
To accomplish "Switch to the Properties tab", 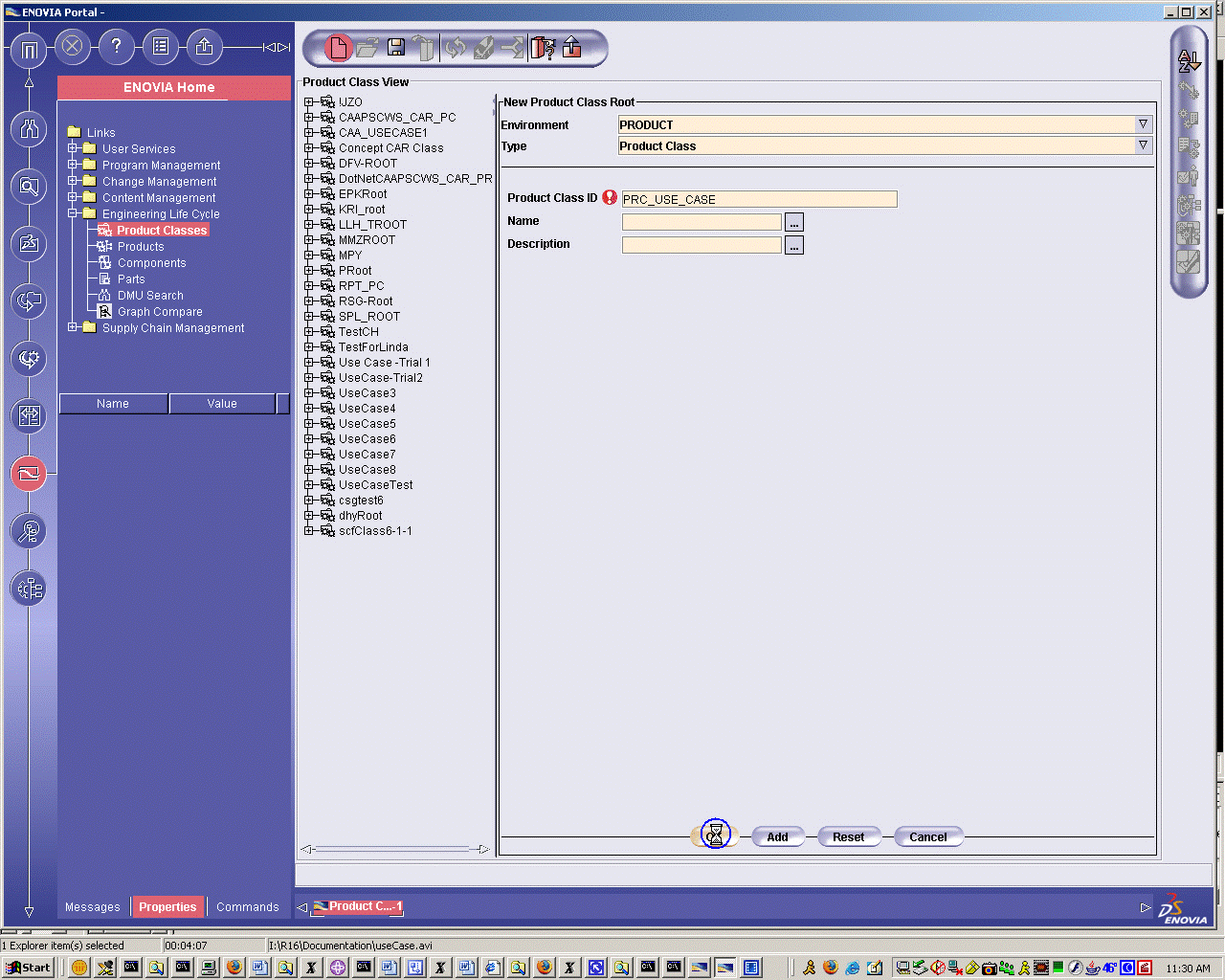I will tap(167, 907).
